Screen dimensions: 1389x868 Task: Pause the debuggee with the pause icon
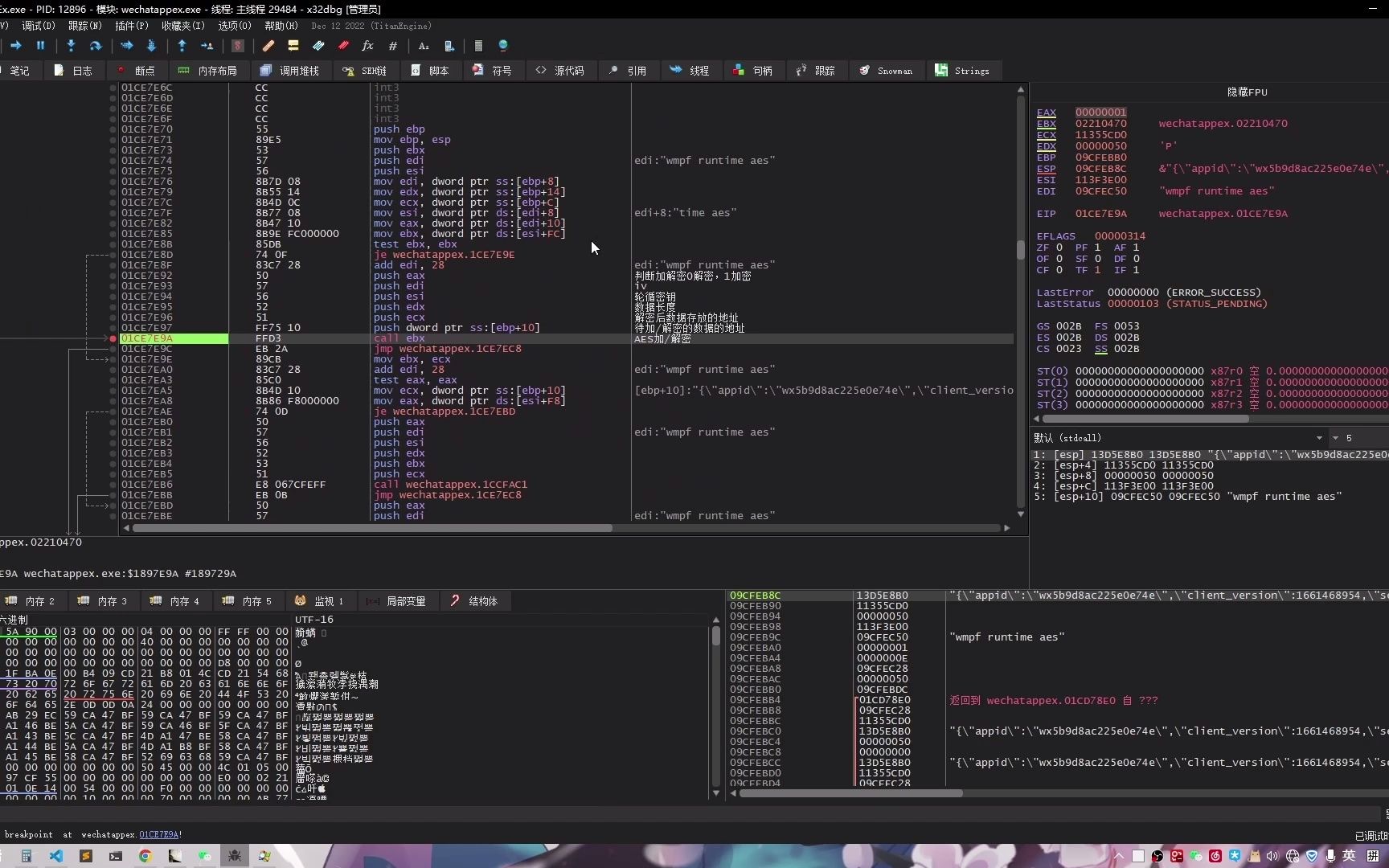click(x=40, y=46)
